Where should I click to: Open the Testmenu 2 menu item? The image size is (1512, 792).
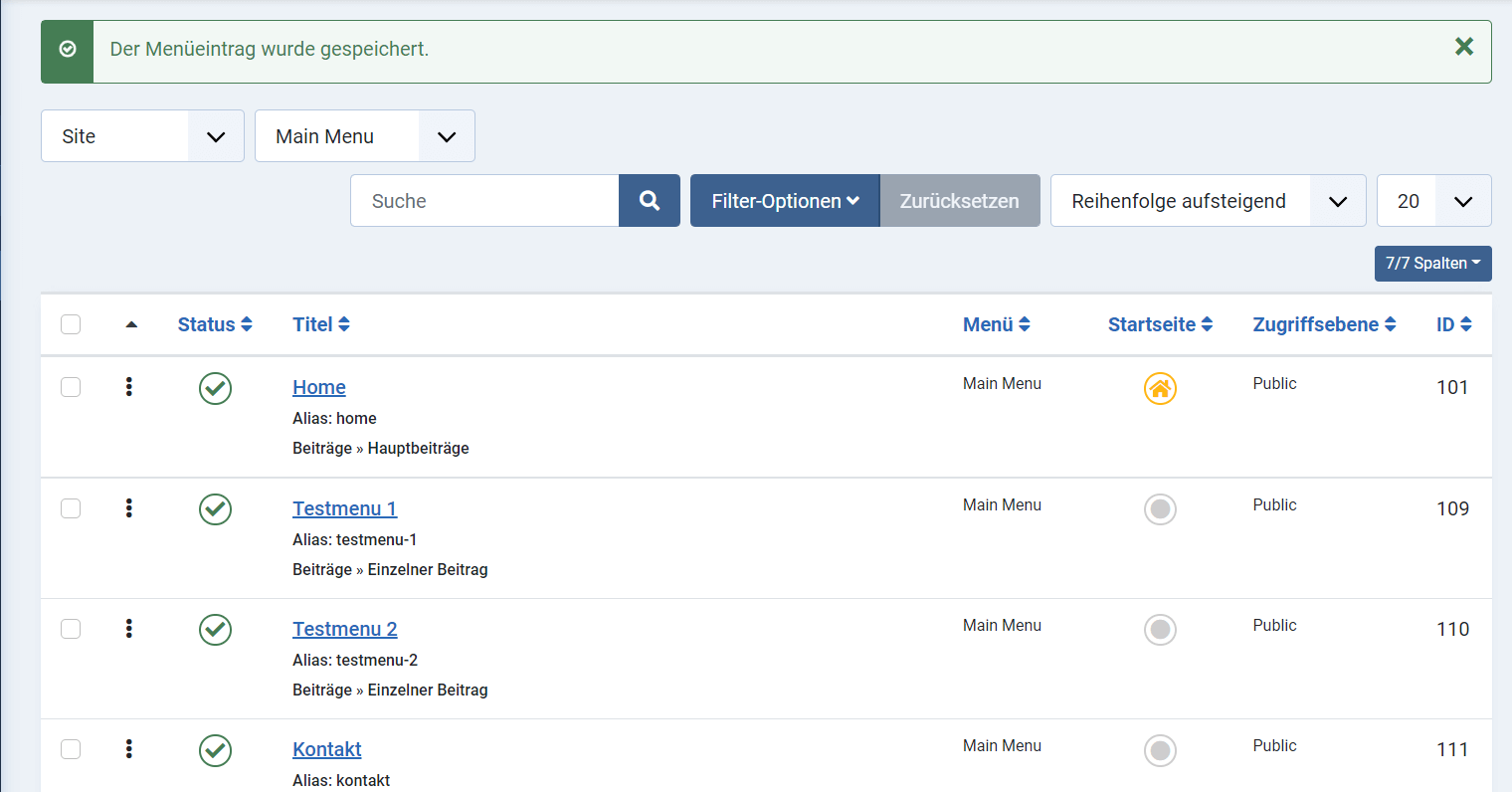pos(344,629)
